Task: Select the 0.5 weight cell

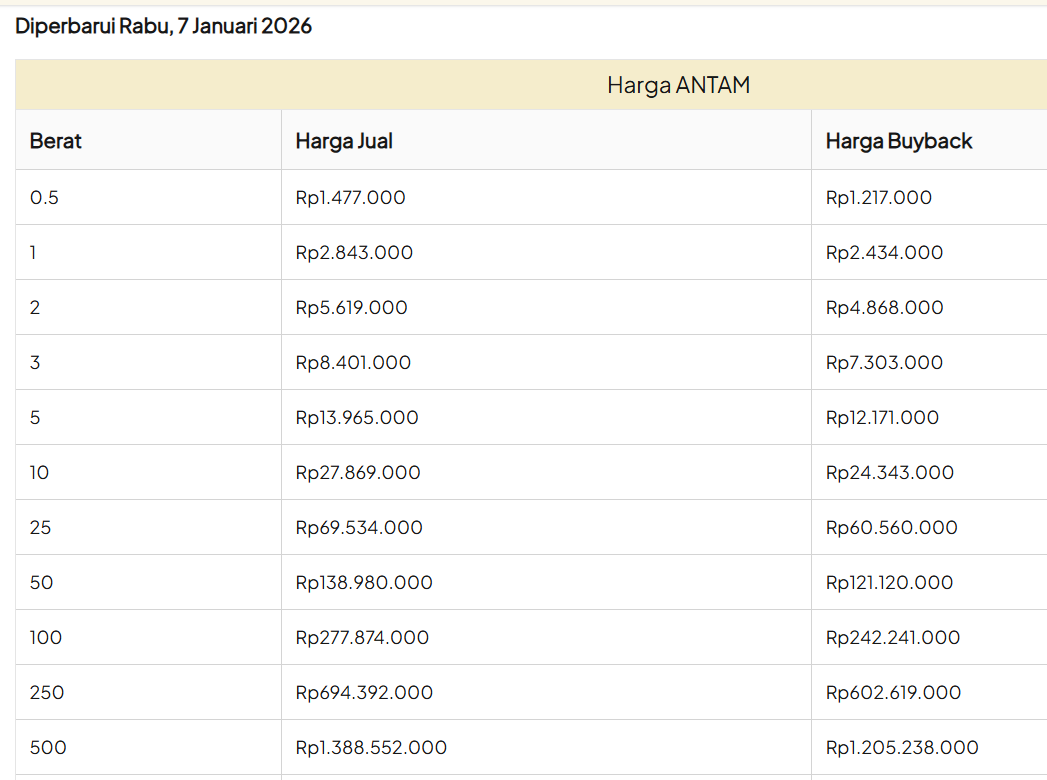Action: (x=44, y=198)
